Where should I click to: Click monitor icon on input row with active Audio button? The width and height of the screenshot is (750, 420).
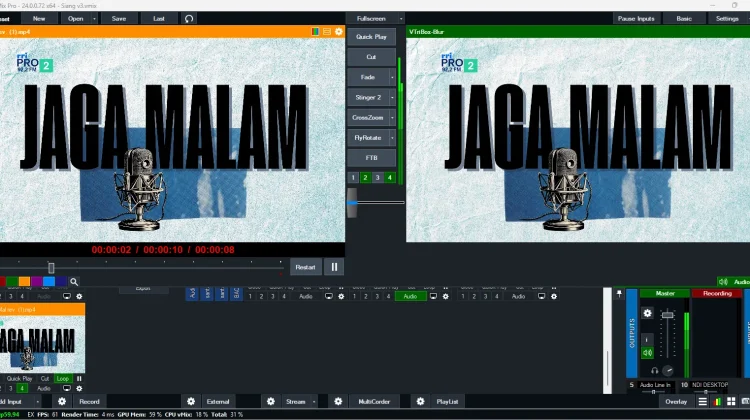[x=433, y=297]
